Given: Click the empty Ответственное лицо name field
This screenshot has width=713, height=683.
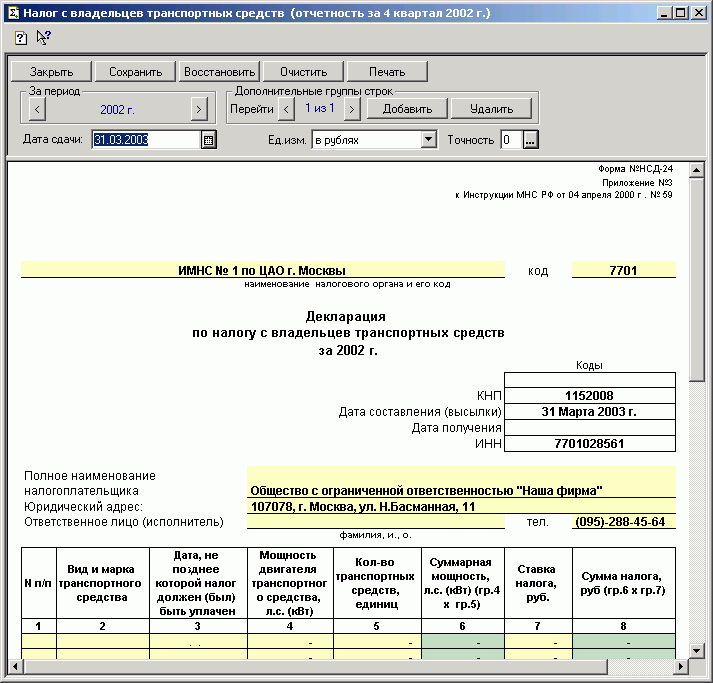Looking at the screenshot, I should pos(376,522).
